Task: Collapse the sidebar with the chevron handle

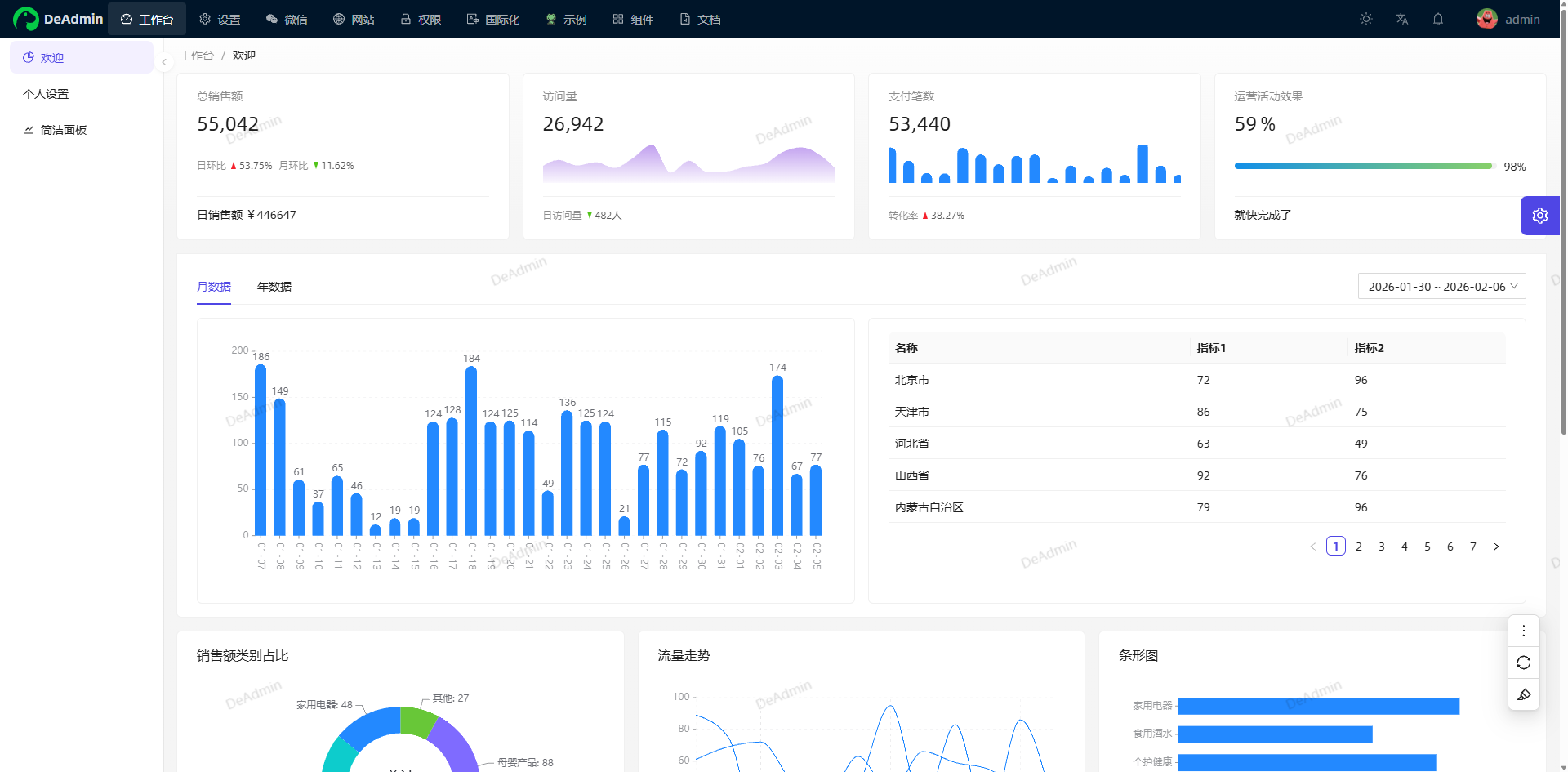Action: point(164,62)
